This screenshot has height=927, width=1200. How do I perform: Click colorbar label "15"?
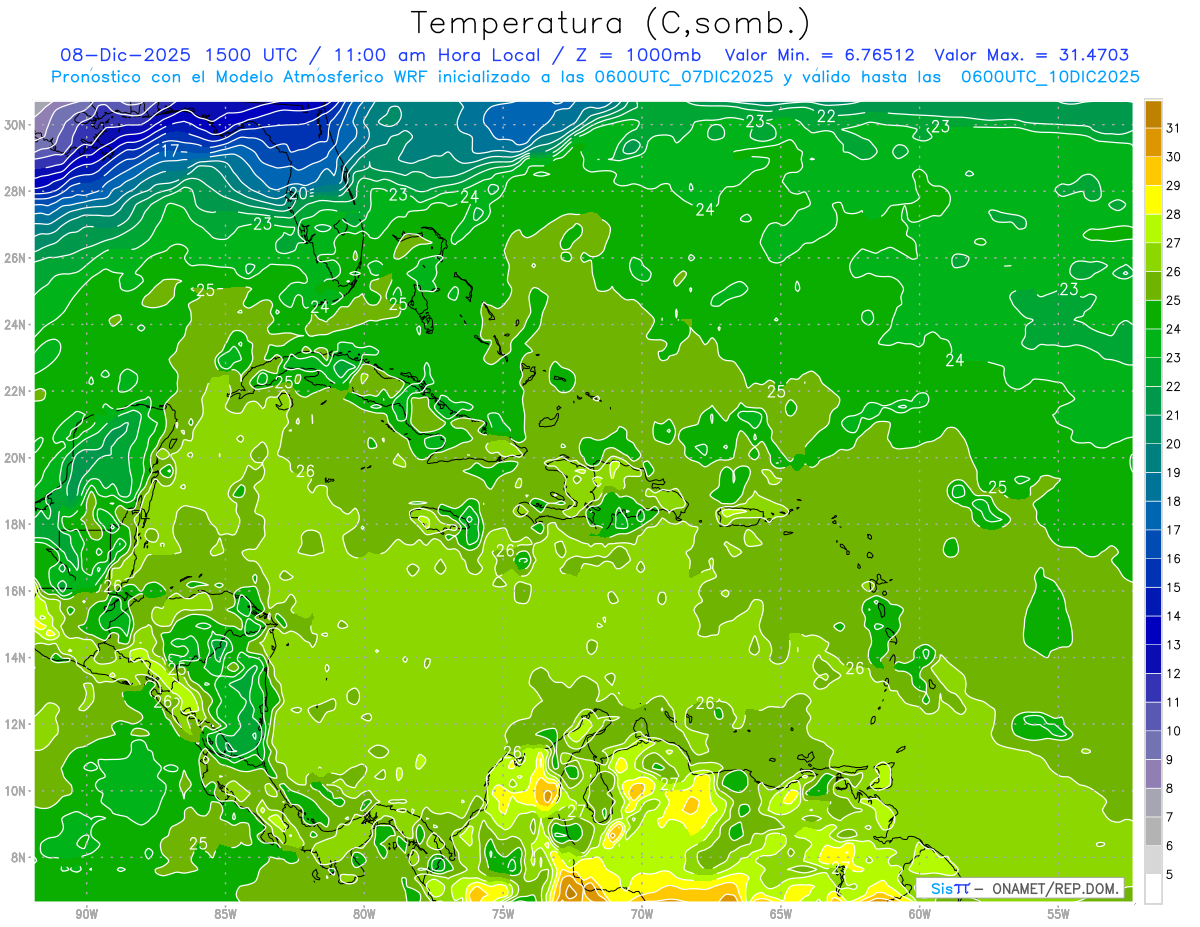click(1174, 587)
